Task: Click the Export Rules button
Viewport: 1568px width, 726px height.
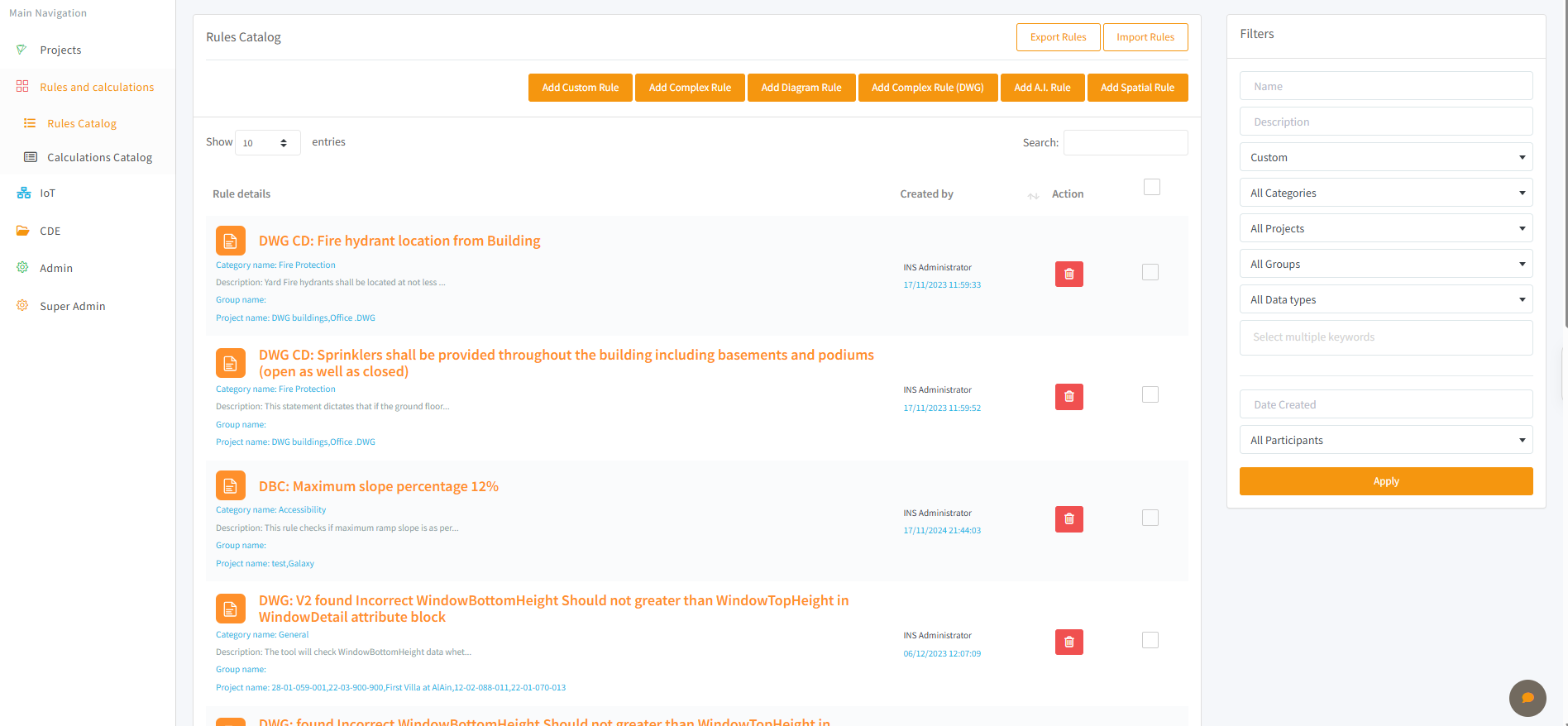Action: 1059,37
